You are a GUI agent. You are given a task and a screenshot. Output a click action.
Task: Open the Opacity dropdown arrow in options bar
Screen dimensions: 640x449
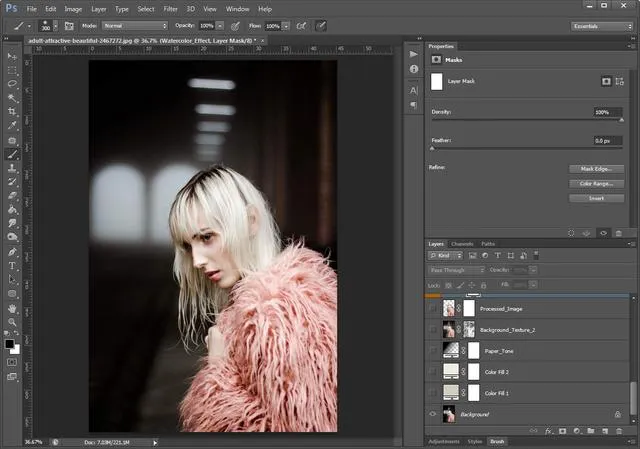click(220, 26)
